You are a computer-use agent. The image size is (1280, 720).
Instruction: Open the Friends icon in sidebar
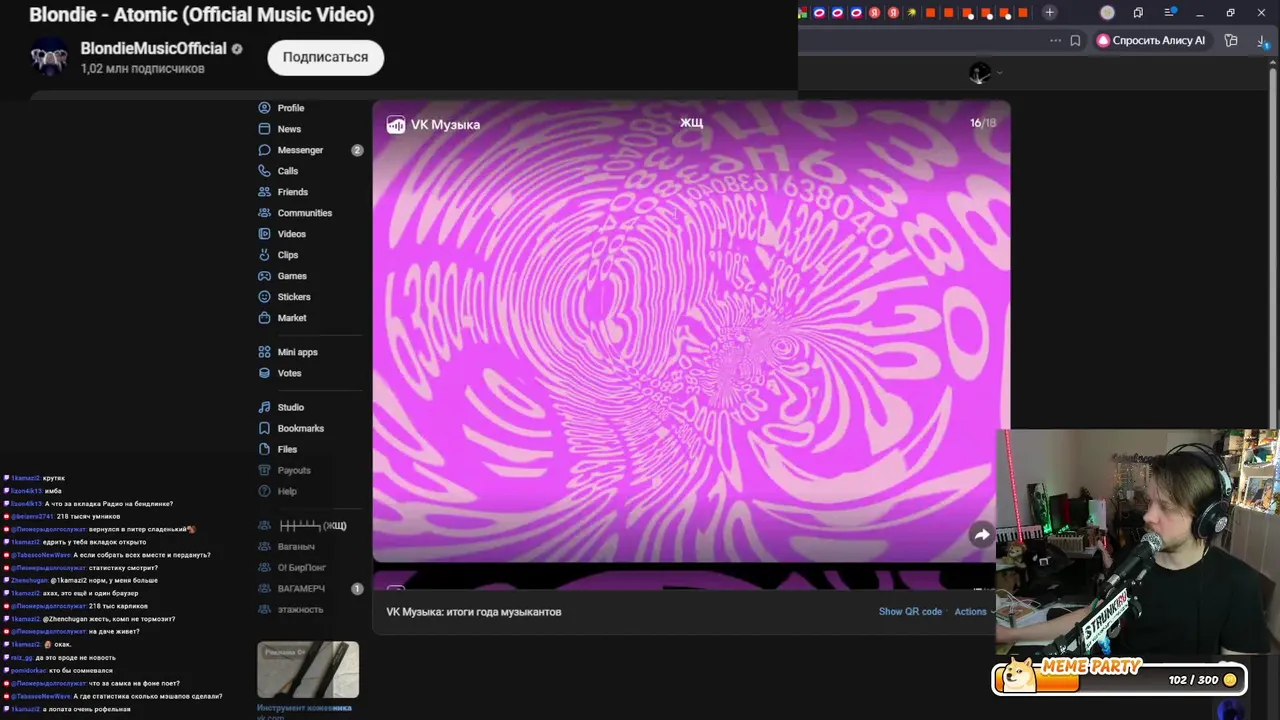click(x=264, y=192)
